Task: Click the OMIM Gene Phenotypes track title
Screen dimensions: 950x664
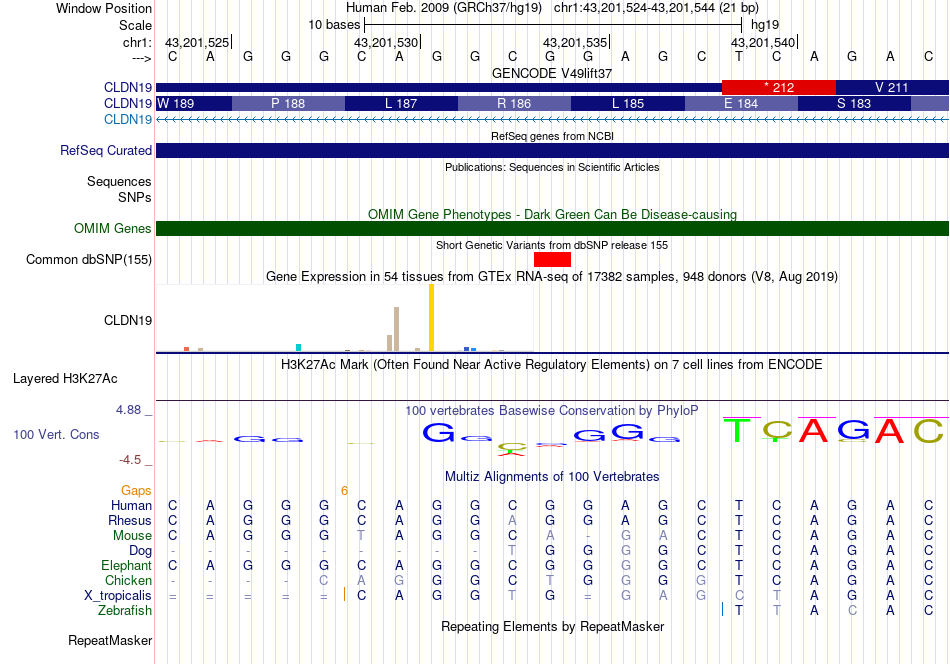Action: pyautogui.click(x=552, y=214)
